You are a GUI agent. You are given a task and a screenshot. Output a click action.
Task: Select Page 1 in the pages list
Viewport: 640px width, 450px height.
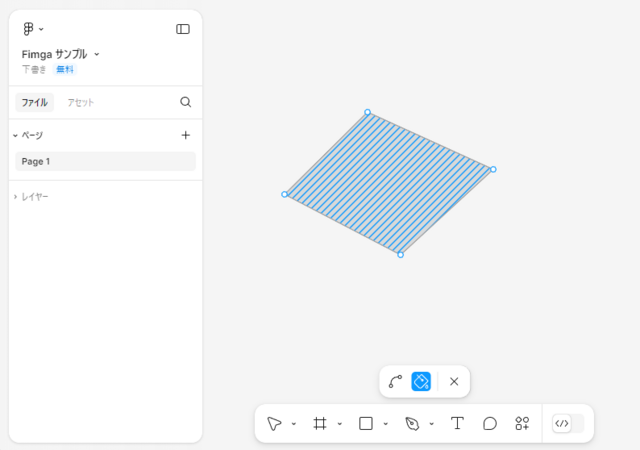pos(105,161)
